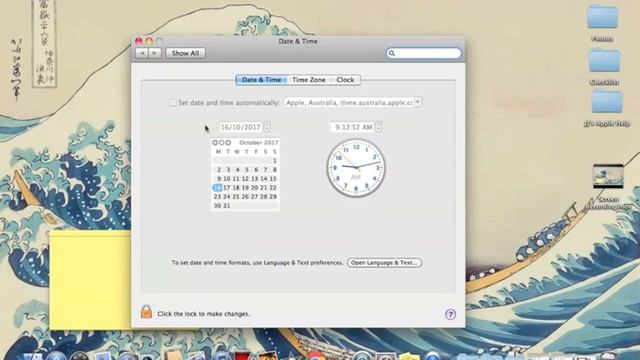Click the analog clock face
This screenshot has width=640, height=360.
click(x=356, y=168)
